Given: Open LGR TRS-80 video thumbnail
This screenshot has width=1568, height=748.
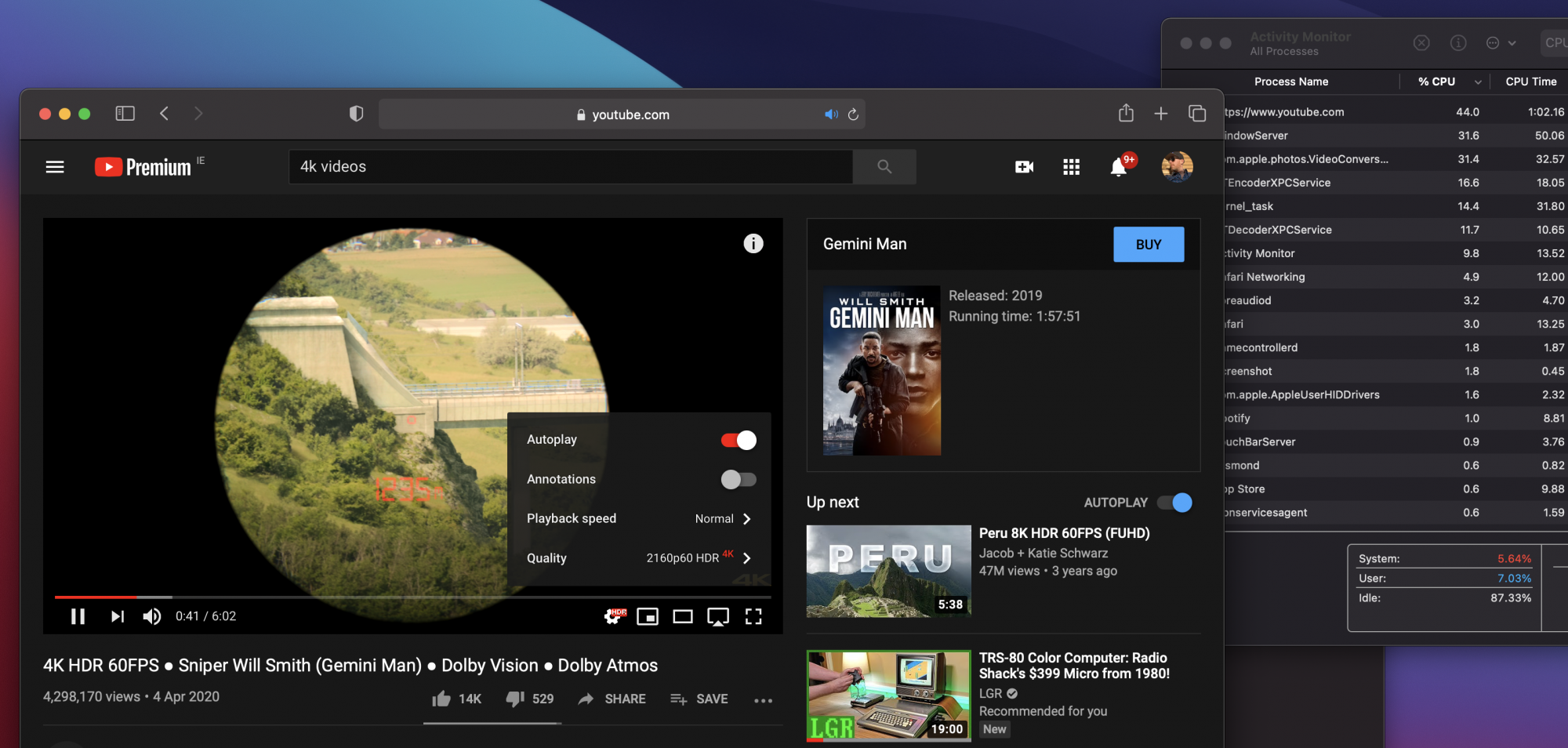Looking at the screenshot, I should tap(888, 696).
